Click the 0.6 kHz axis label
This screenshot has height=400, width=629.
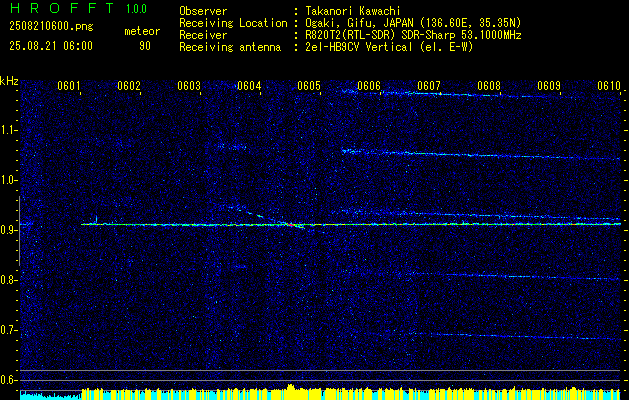click(x=8, y=380)
